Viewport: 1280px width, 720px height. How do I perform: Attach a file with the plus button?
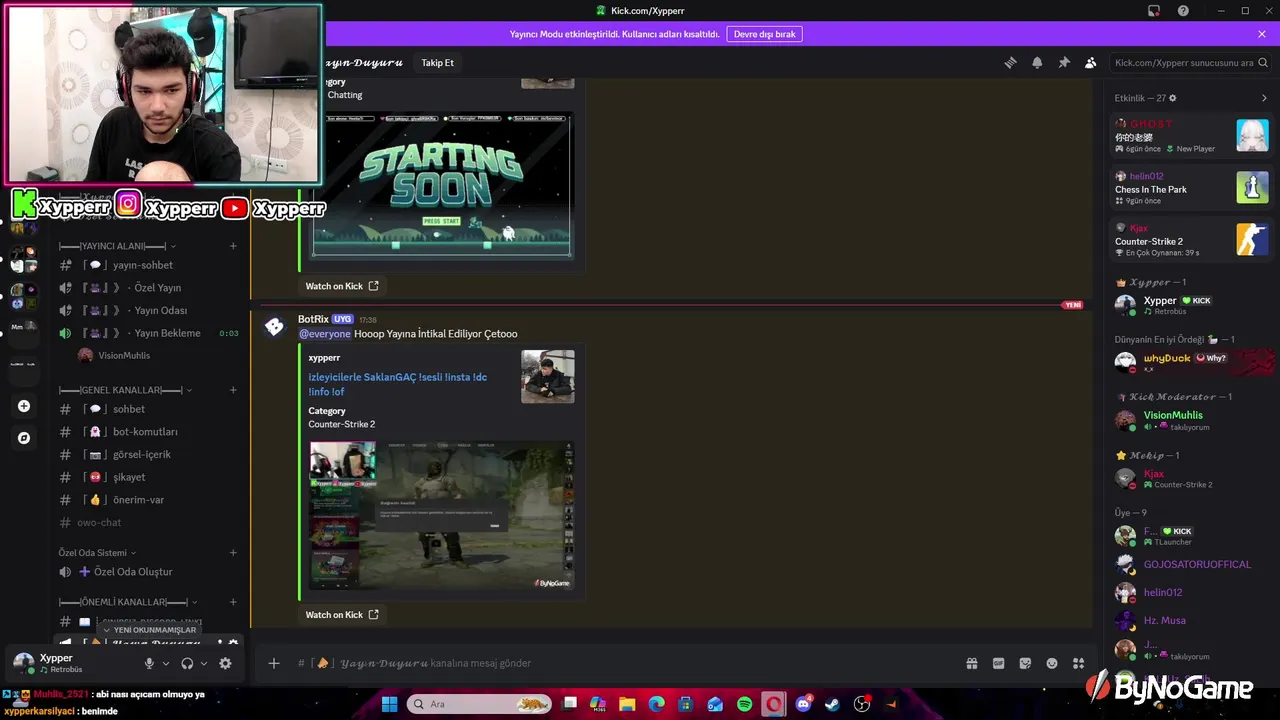tap(273, 663)
